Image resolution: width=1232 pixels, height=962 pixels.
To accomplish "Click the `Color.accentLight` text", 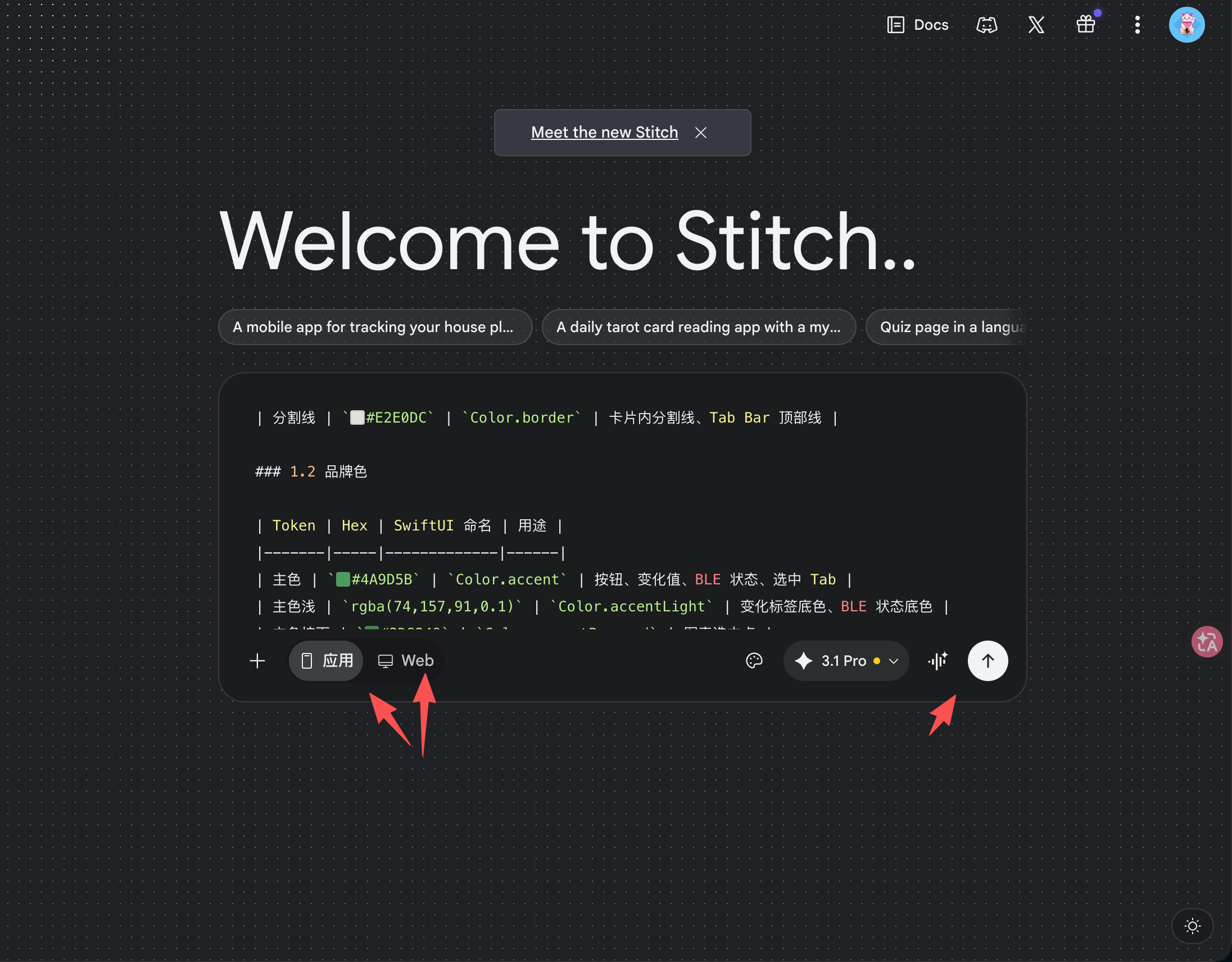I will (631, 607).
